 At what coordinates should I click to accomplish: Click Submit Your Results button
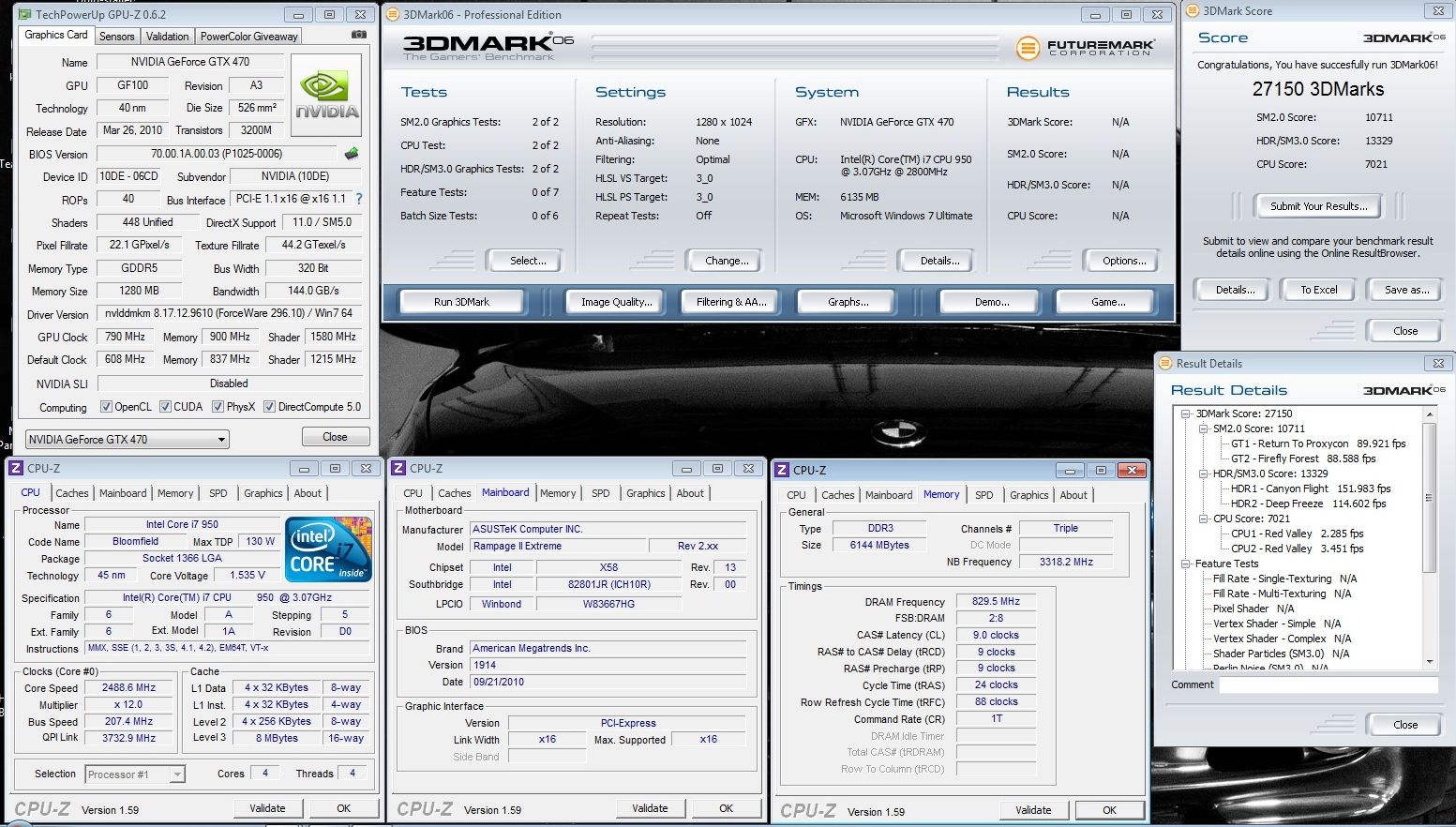pyautogui.click(x=1318, y=206)
